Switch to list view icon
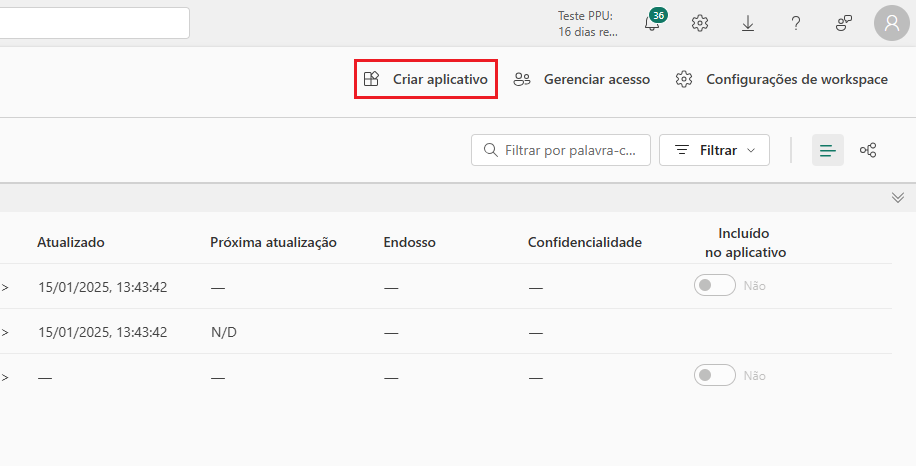This screenshot has height=466, width=916. point(828,150)
